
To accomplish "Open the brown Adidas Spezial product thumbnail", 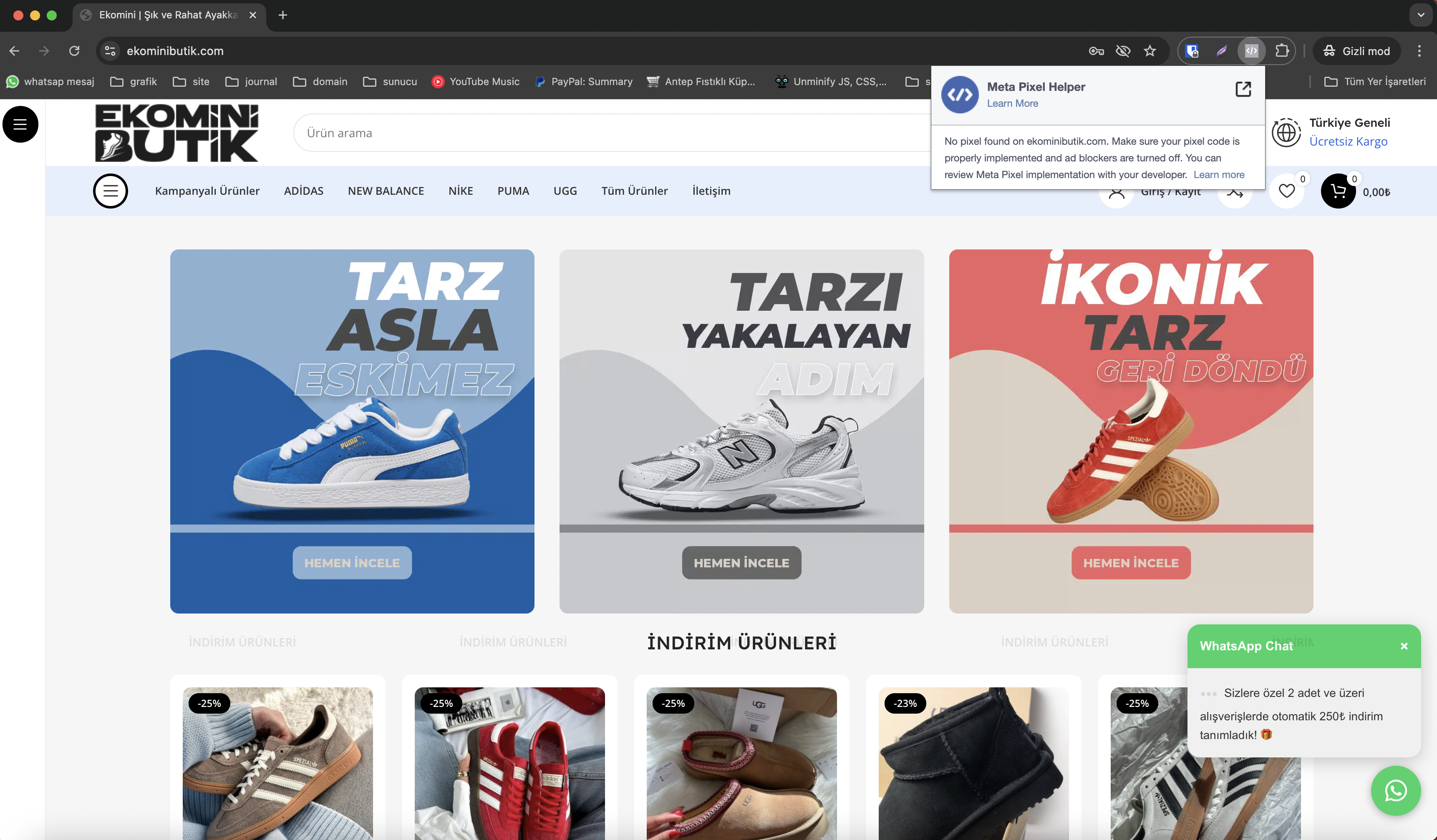I will point(278,763).
